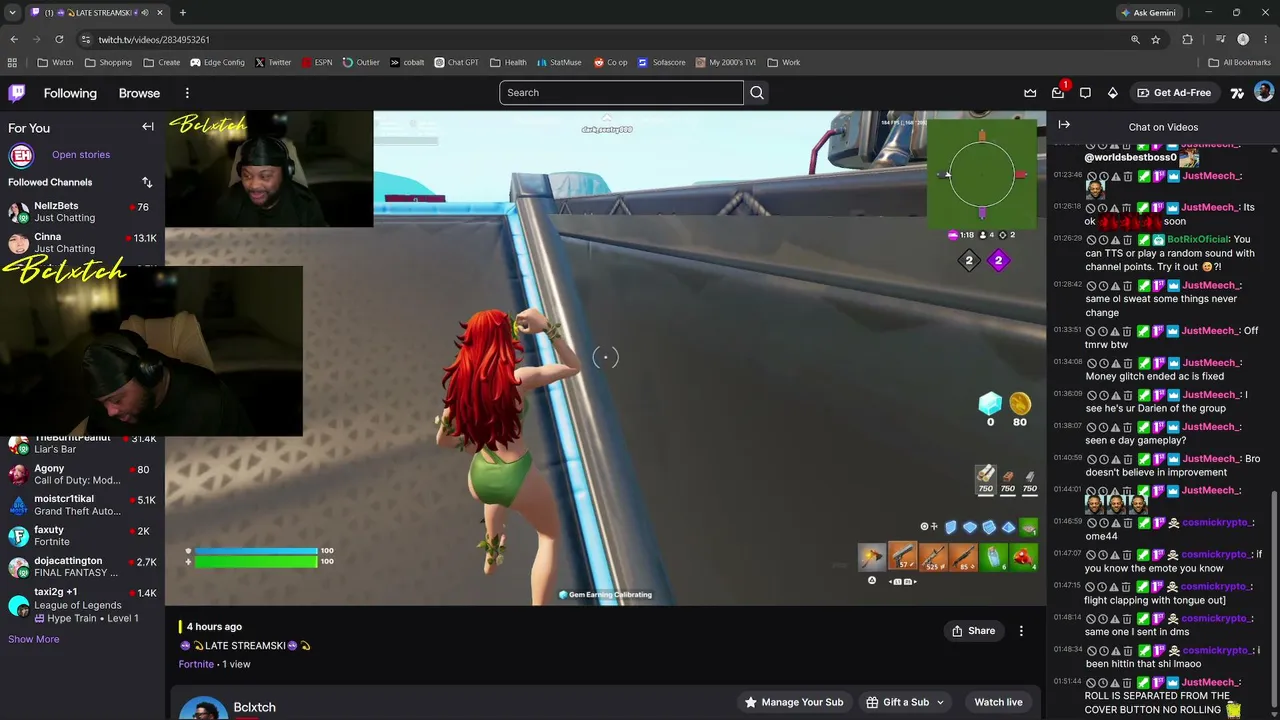Image resolution: width=1280 pixels, height=720 pixels.
Task: Open the user avatar menu
Action: coord(1264,92)
